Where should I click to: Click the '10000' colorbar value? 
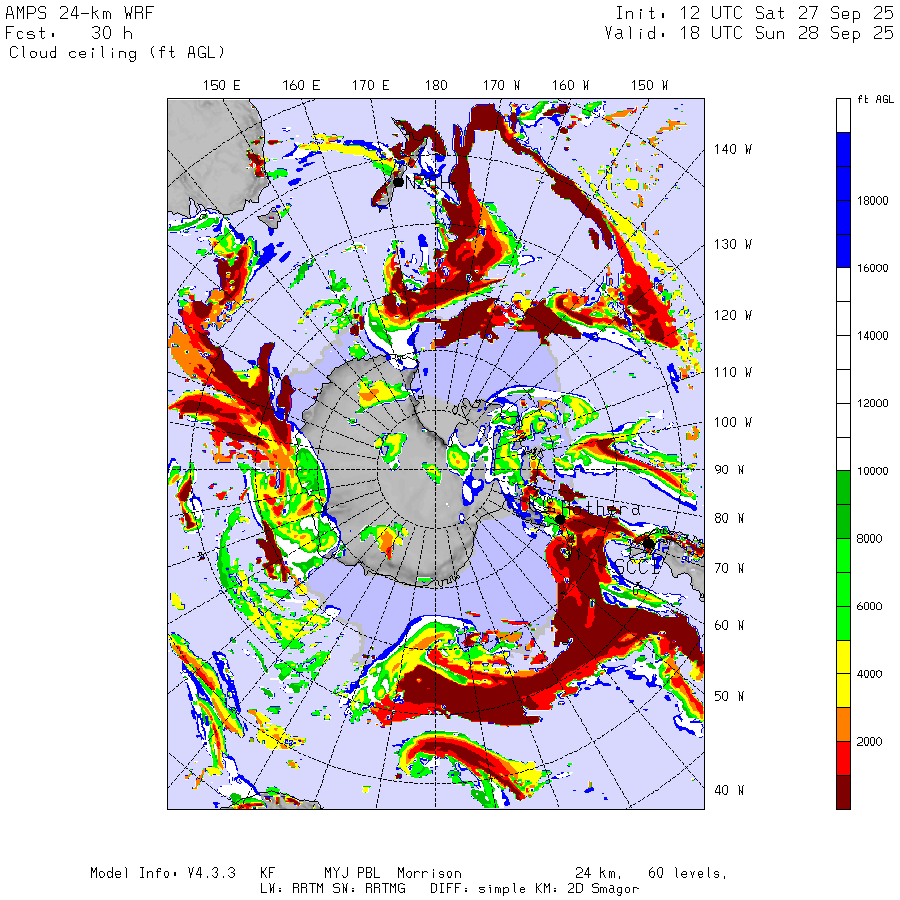(872, 471)
